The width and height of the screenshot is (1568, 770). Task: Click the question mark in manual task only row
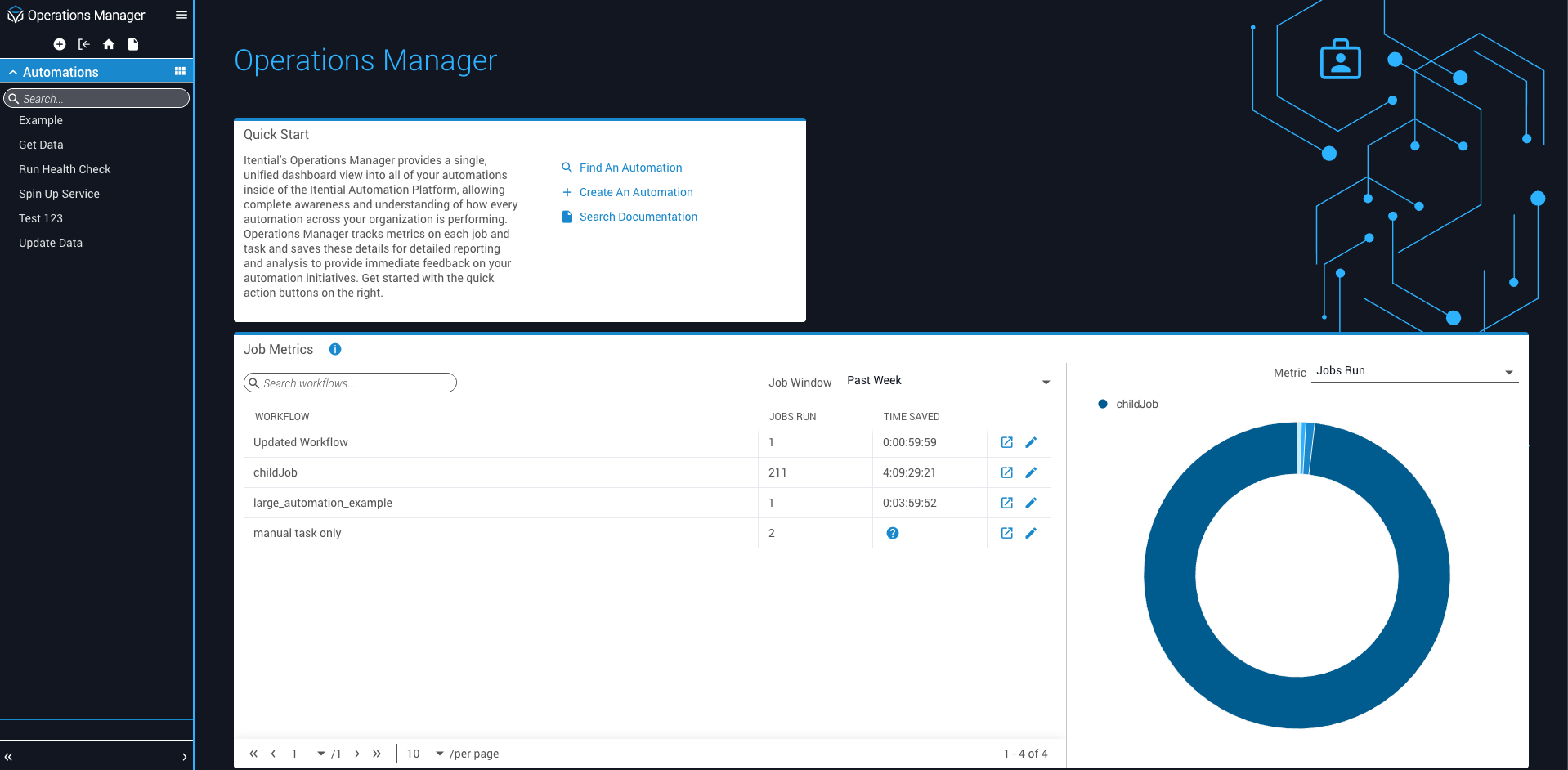pos(893,533)
